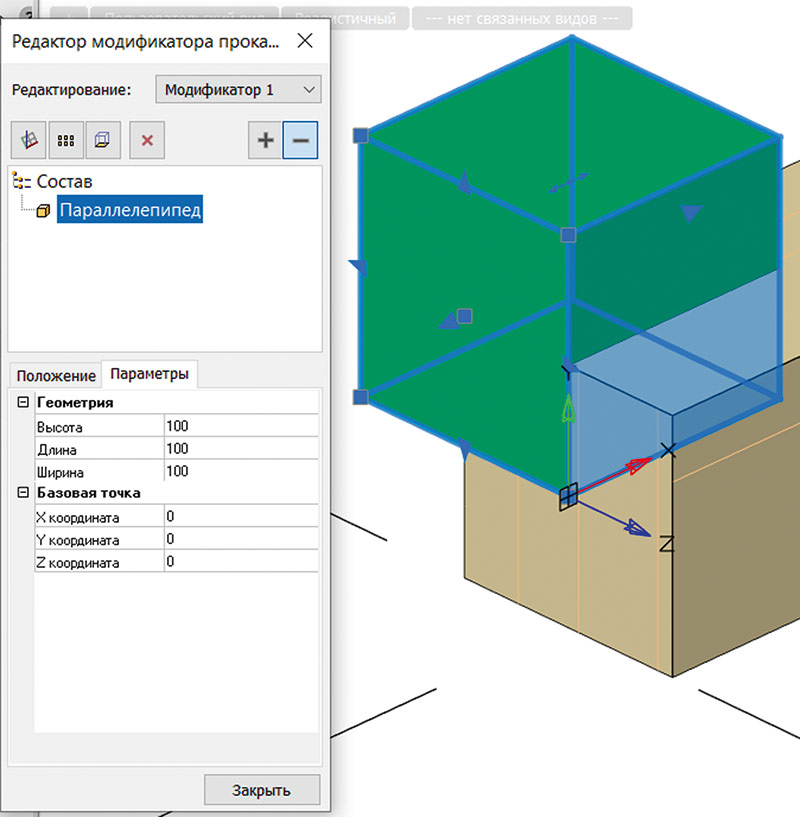Open the нет связанных видов dropdown in main window
The width and height of the screenshot is (800, 817).
(x=522, y=19)
